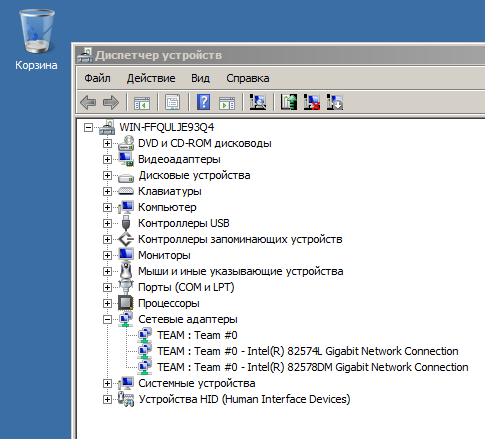This screenshot has height=439, width=485.
Task: Toggle show/hide console tree icon
Action: [x=142, y=103]
